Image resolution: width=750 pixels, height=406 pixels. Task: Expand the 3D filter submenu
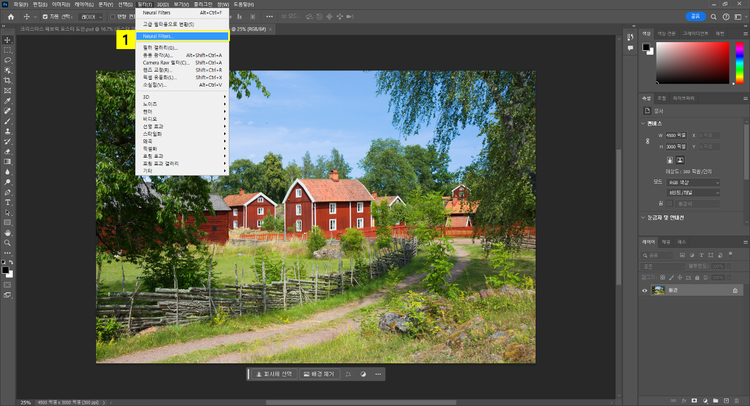[x=182, y=97]
